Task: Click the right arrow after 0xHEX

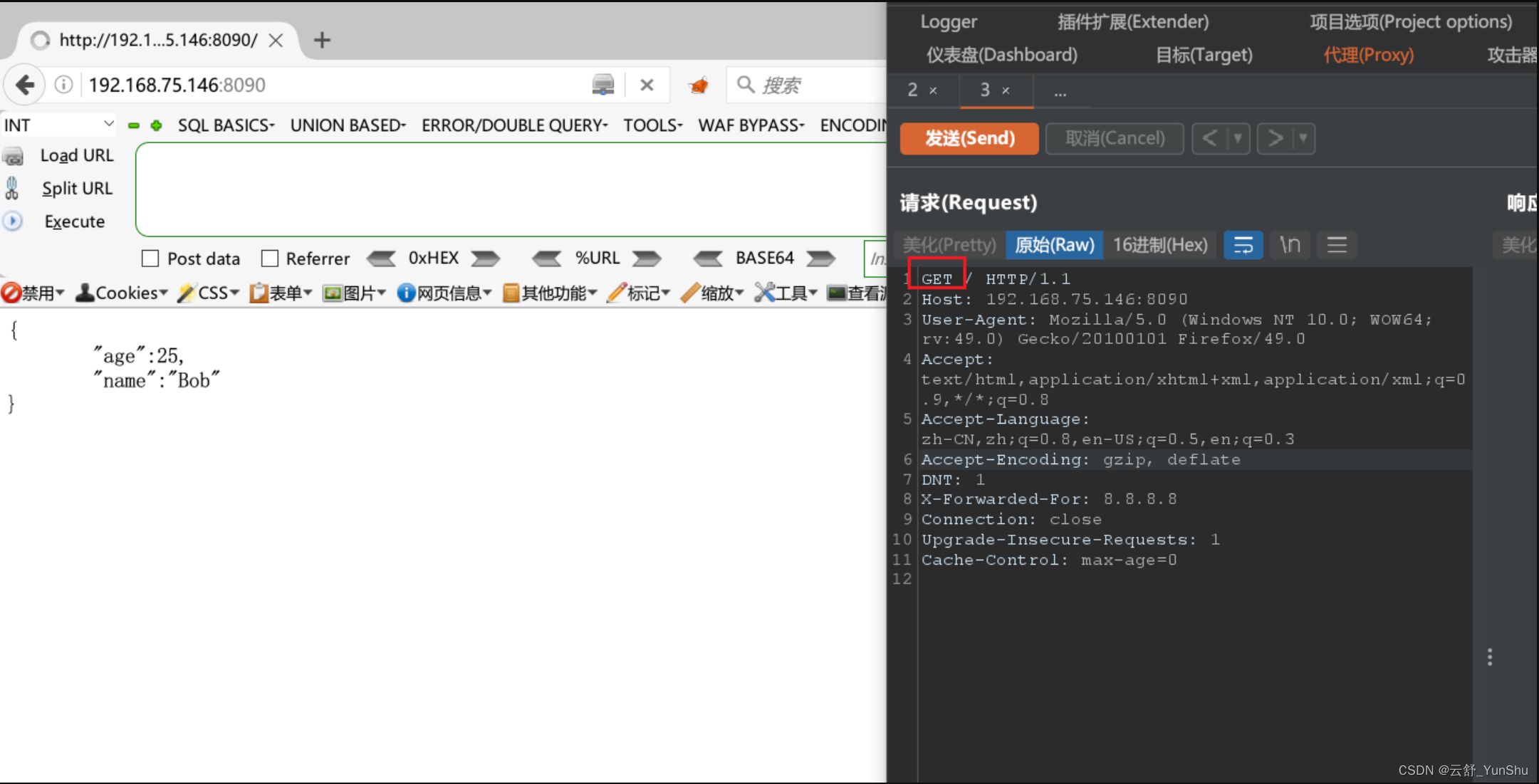Action: pos(486,258)
